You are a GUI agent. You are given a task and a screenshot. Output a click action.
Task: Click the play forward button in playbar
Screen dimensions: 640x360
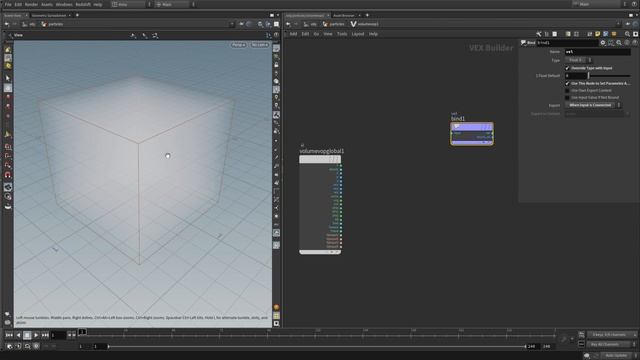36,335
